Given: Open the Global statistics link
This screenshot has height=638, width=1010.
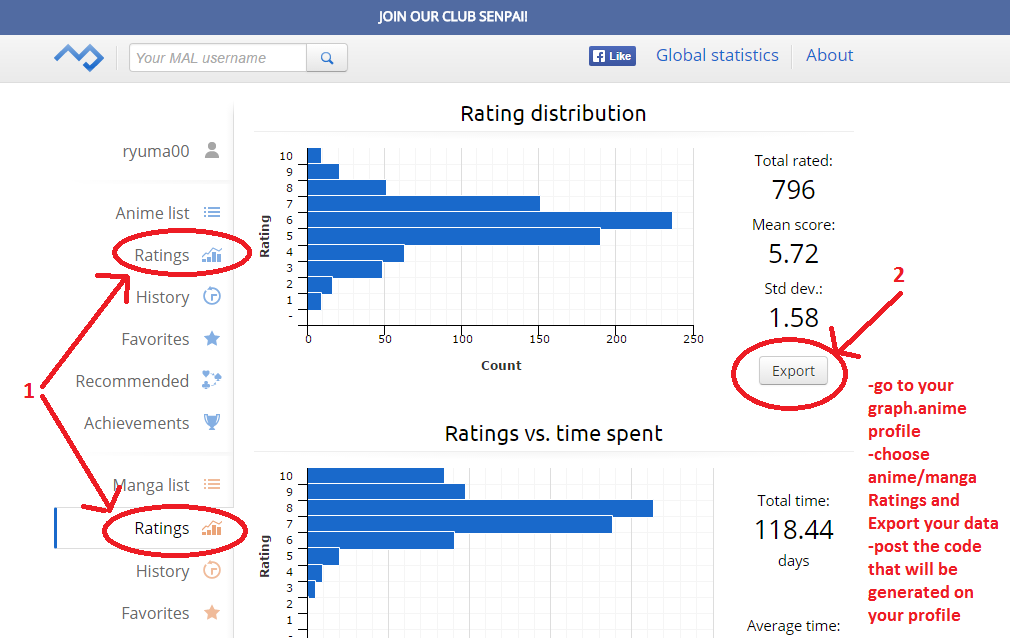Looking at the screenshot, I should point(717,56).
